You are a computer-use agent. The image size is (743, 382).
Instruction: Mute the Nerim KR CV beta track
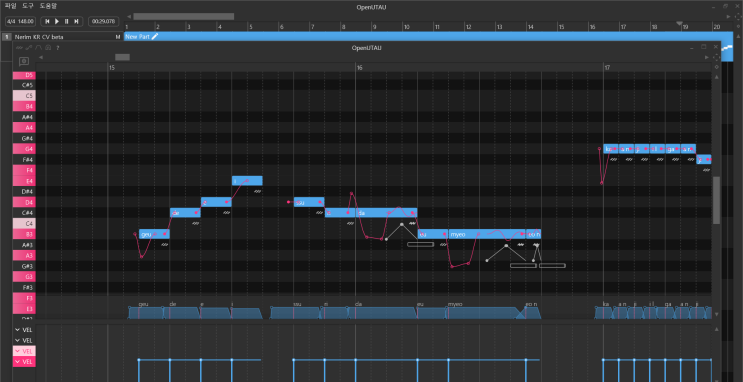[x=118, y=36]
